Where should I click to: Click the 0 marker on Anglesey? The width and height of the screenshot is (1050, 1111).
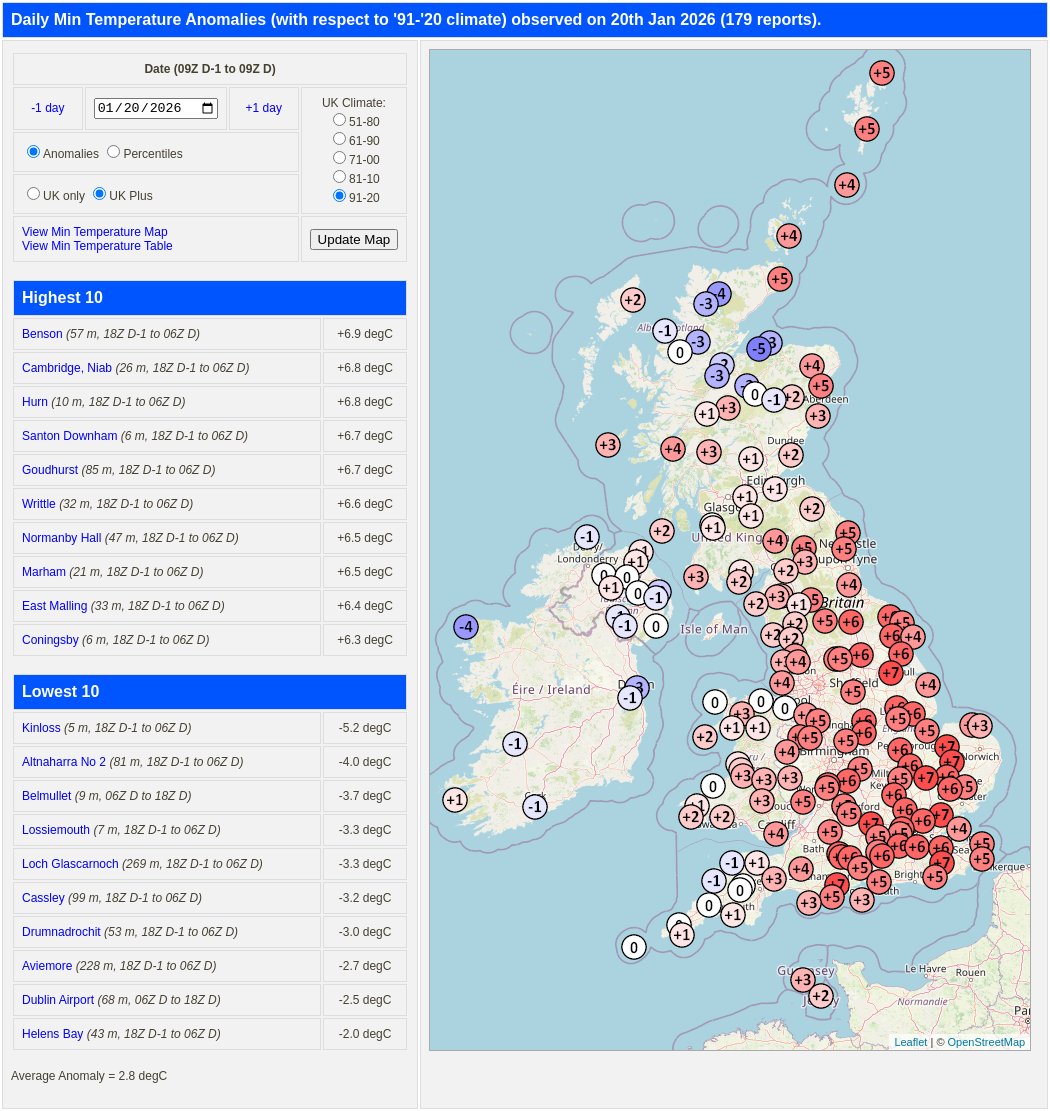(x=714, y=702)
